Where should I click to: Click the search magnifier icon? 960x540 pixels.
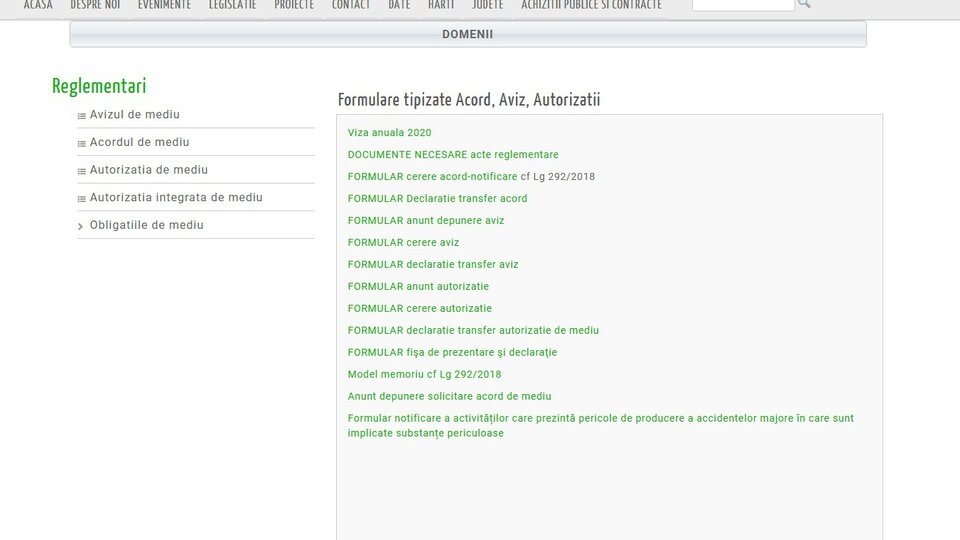[804, 4]
